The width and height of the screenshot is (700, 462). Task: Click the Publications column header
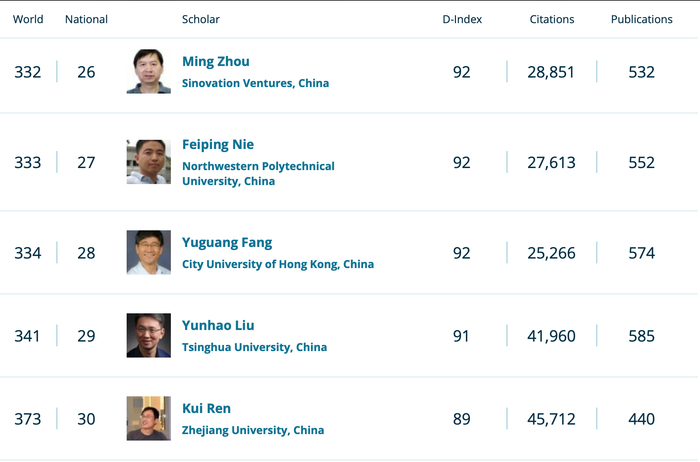[642, 19]
